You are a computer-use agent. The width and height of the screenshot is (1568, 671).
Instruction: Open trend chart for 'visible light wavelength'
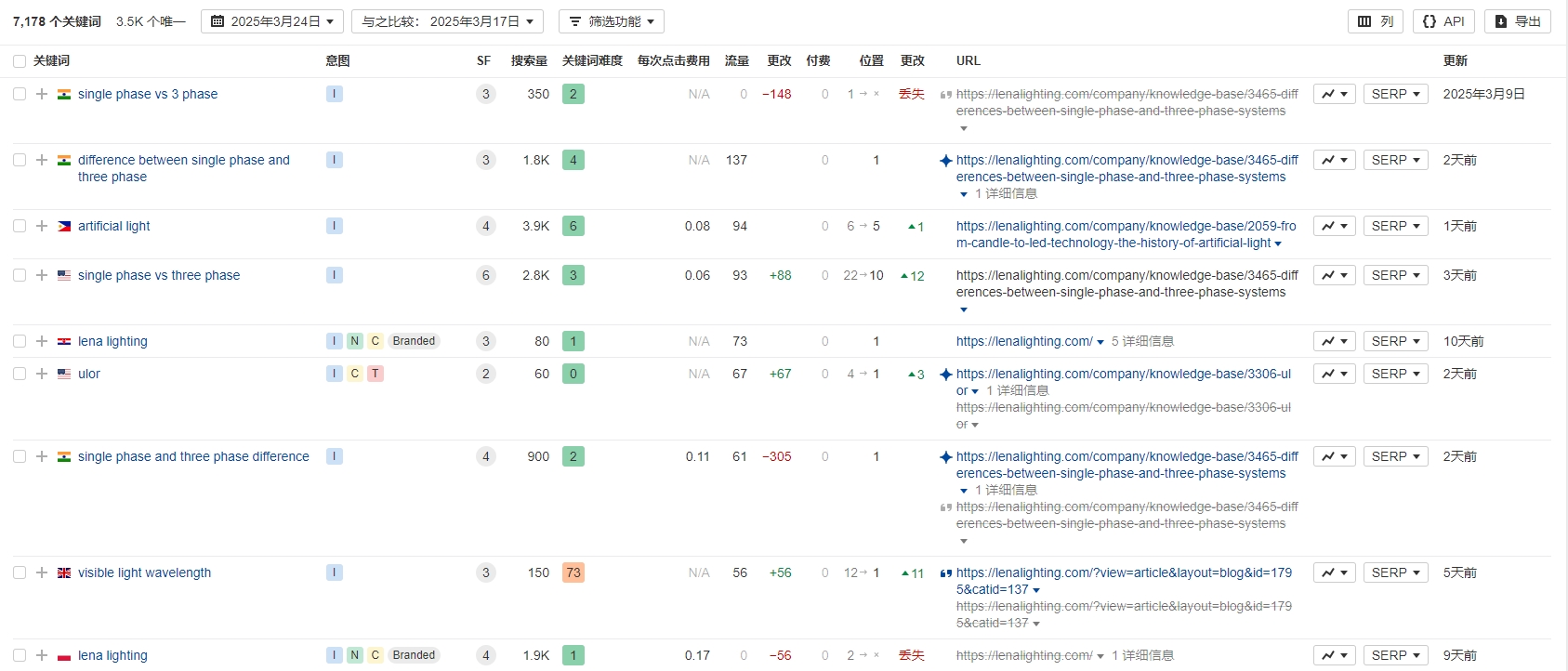pos(1335,572)
